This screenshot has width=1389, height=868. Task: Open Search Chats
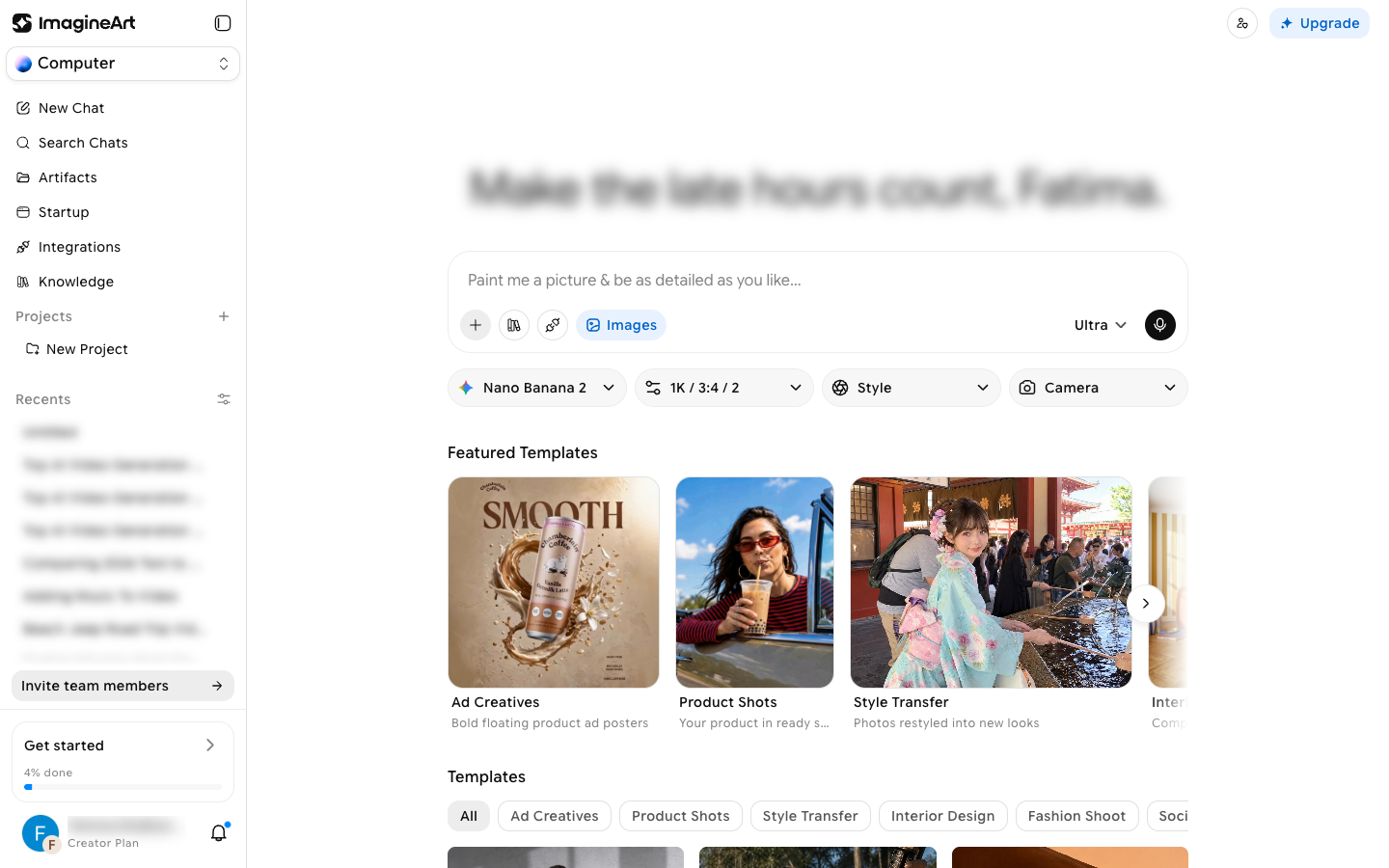(x=123, y=143)
